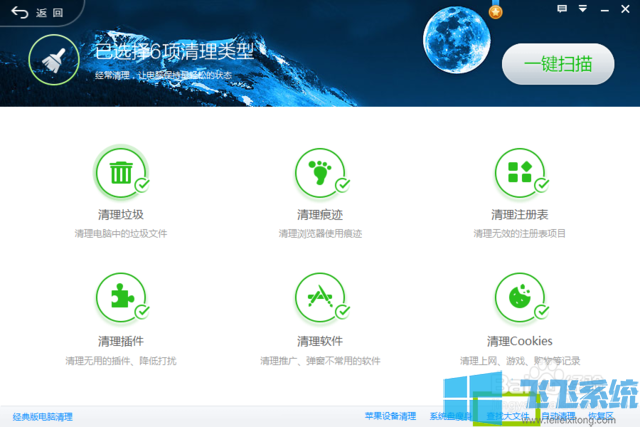
Task: Click description 清理无用的插件、降低打扰
Action: click(121, 361)
